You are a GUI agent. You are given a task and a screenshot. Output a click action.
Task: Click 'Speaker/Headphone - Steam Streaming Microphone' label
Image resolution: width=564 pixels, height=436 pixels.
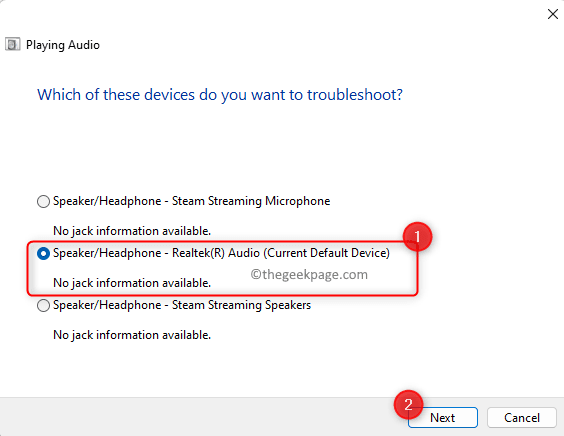tap(191, 201)
